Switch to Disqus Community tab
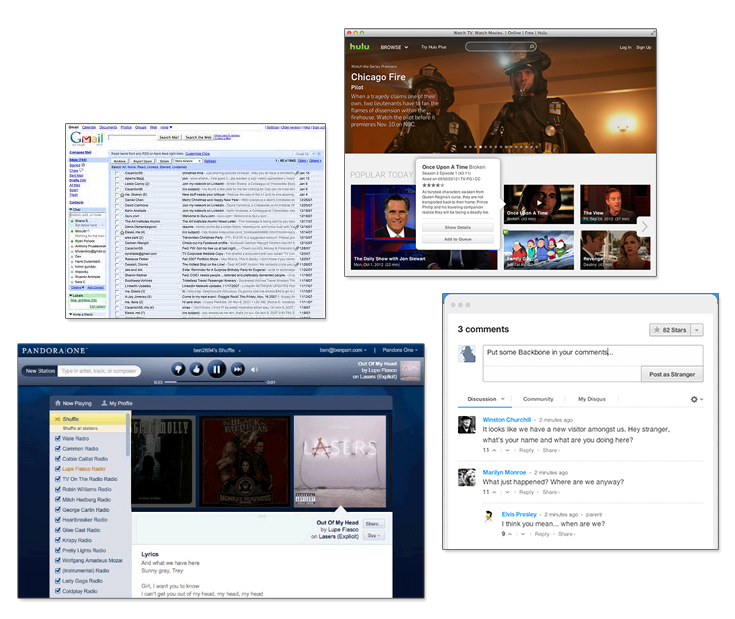The image size is (735, 619). 538,399
